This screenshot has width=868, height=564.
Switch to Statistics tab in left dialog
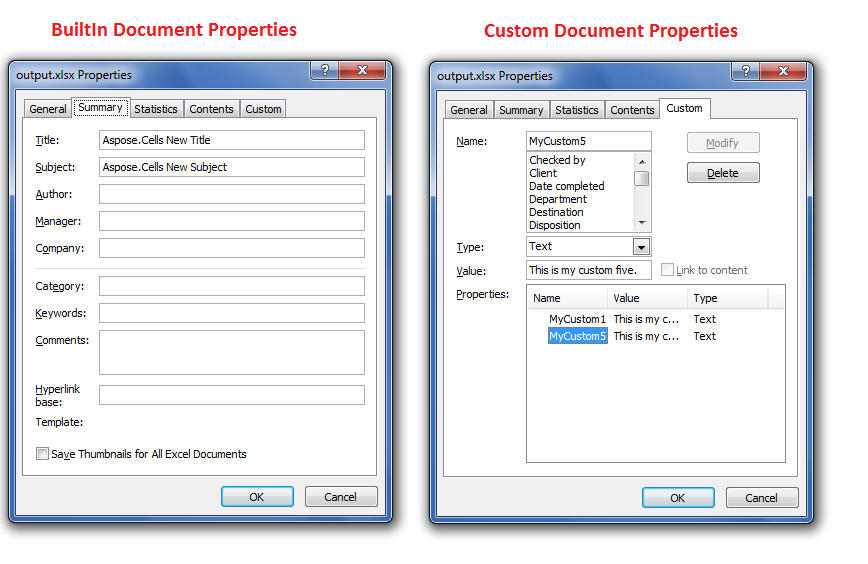pos(156,109)
